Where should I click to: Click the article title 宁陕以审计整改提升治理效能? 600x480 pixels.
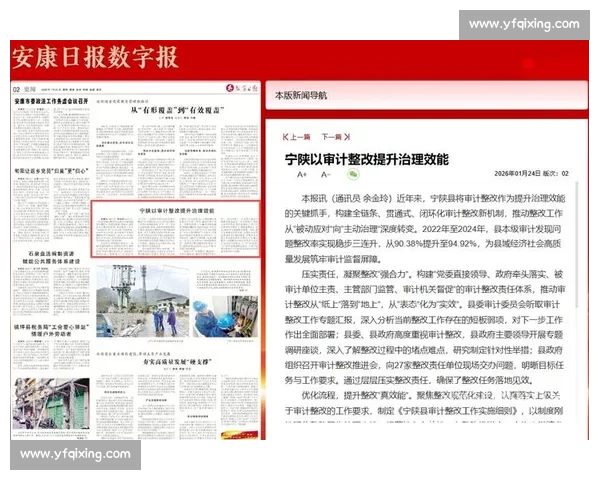367,159
